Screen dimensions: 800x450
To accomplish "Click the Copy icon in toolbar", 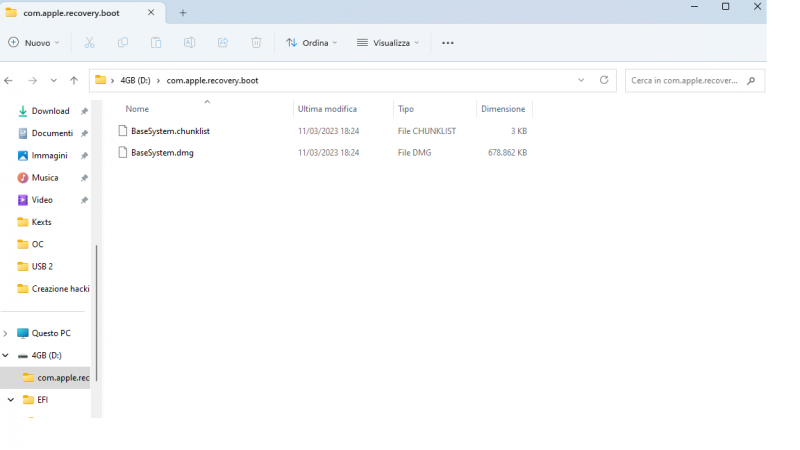I will pyautogui.click(x=123, y=43).
